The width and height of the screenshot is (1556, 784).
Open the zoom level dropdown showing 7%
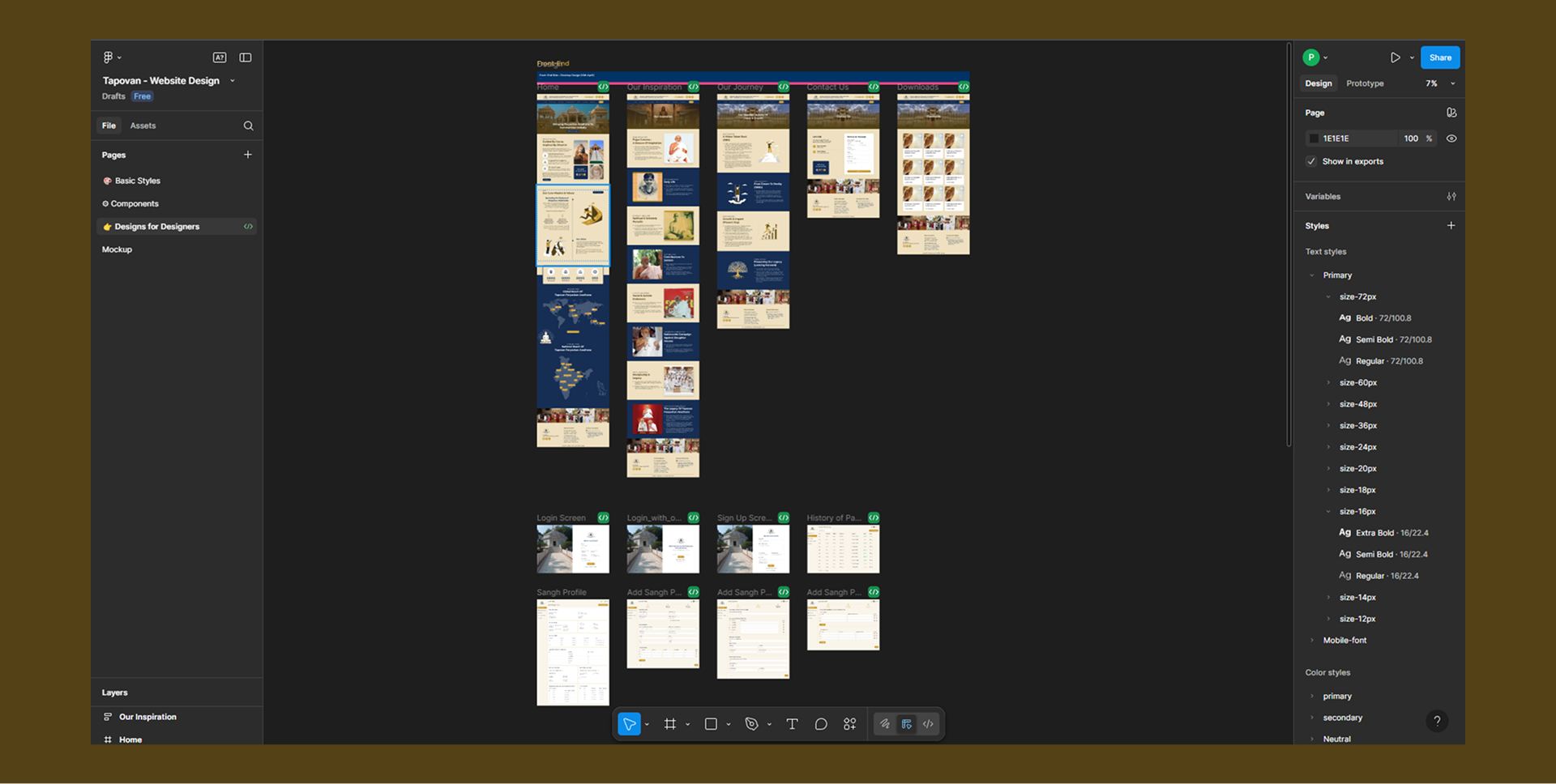pos(1438,83)
